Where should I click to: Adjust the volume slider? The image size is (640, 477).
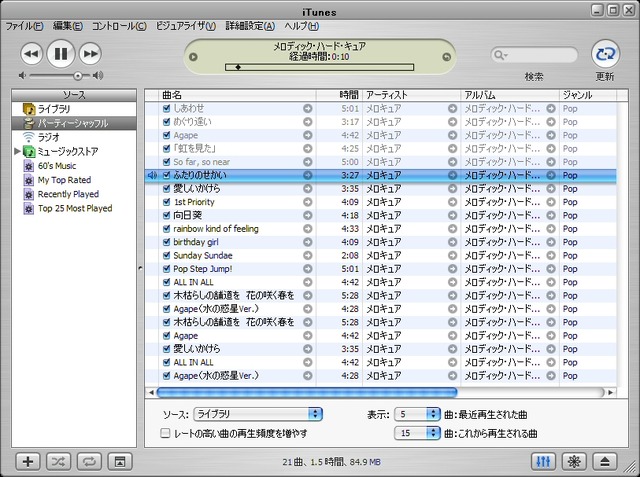(78, 75)
